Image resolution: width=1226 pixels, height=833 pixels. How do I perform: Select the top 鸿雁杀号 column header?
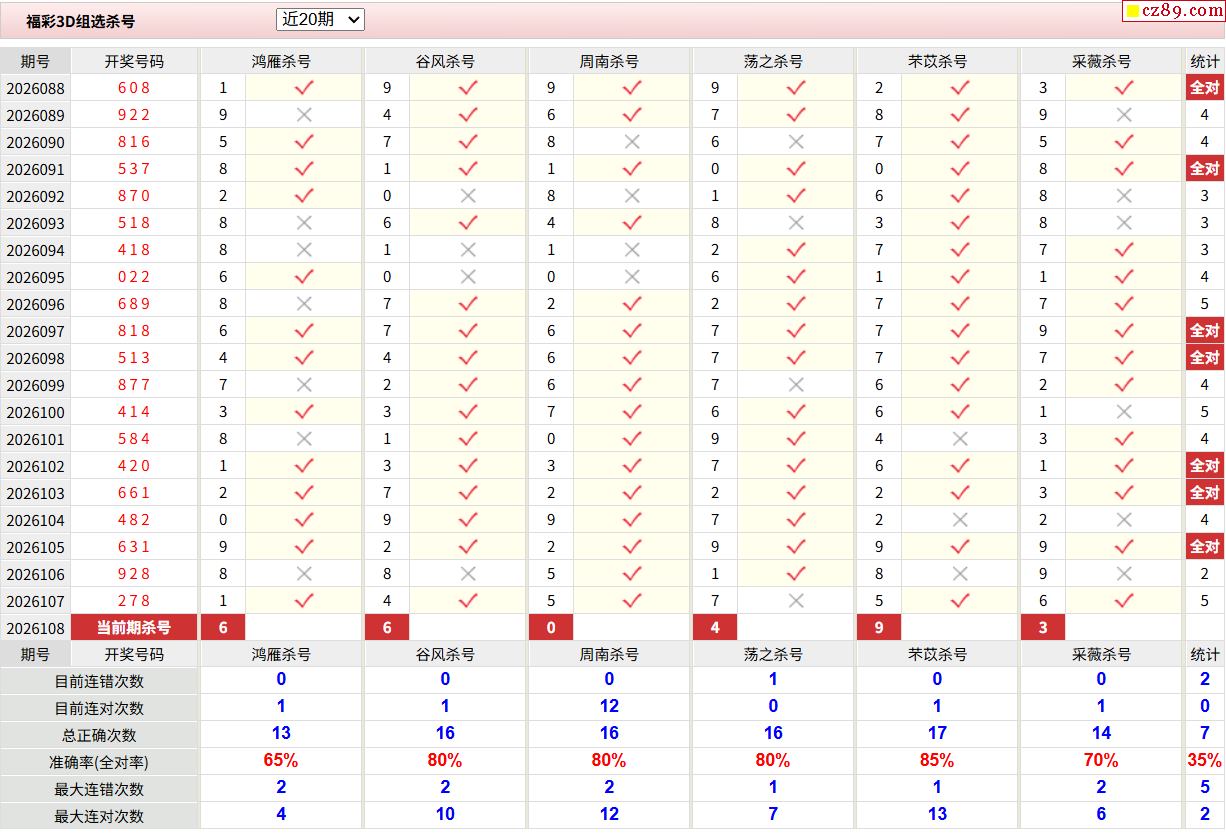pyautogui.click(x=281, y=61)
